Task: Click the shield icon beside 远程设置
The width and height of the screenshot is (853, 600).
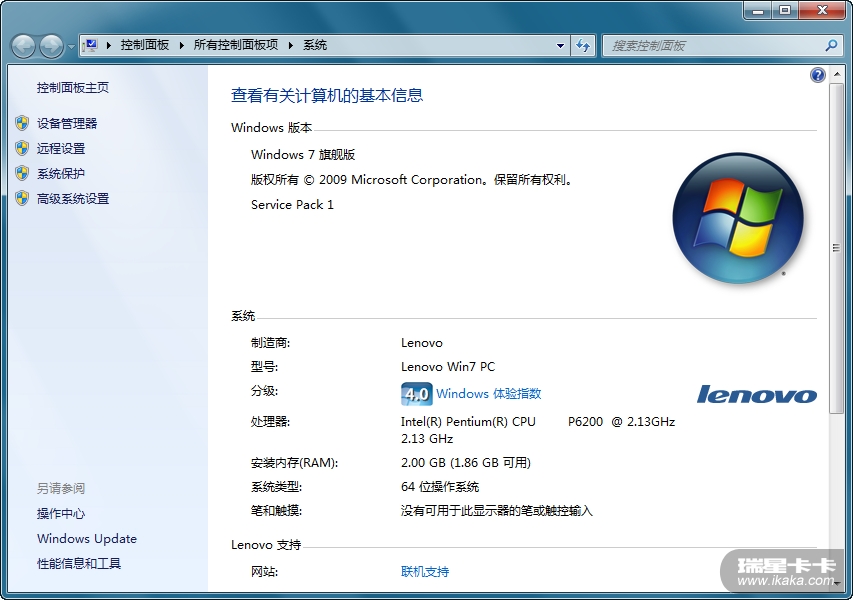Action: point(22,149)
